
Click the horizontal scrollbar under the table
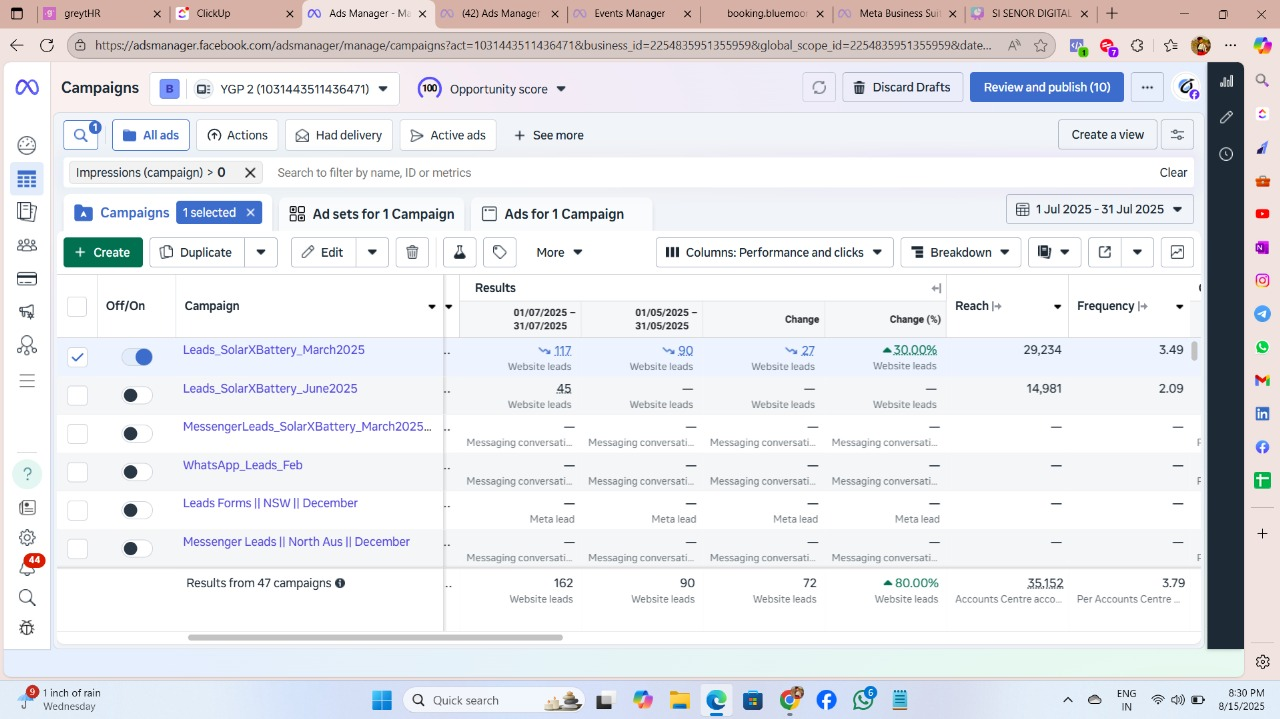tap(375, 637)
